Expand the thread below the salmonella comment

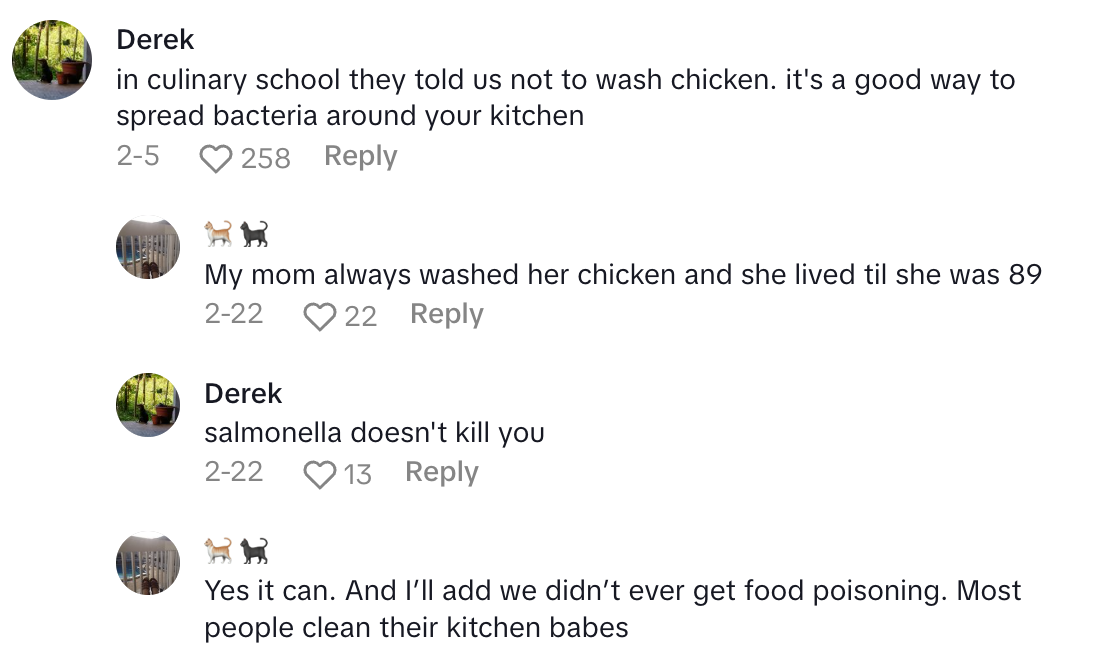coord(441,472)
